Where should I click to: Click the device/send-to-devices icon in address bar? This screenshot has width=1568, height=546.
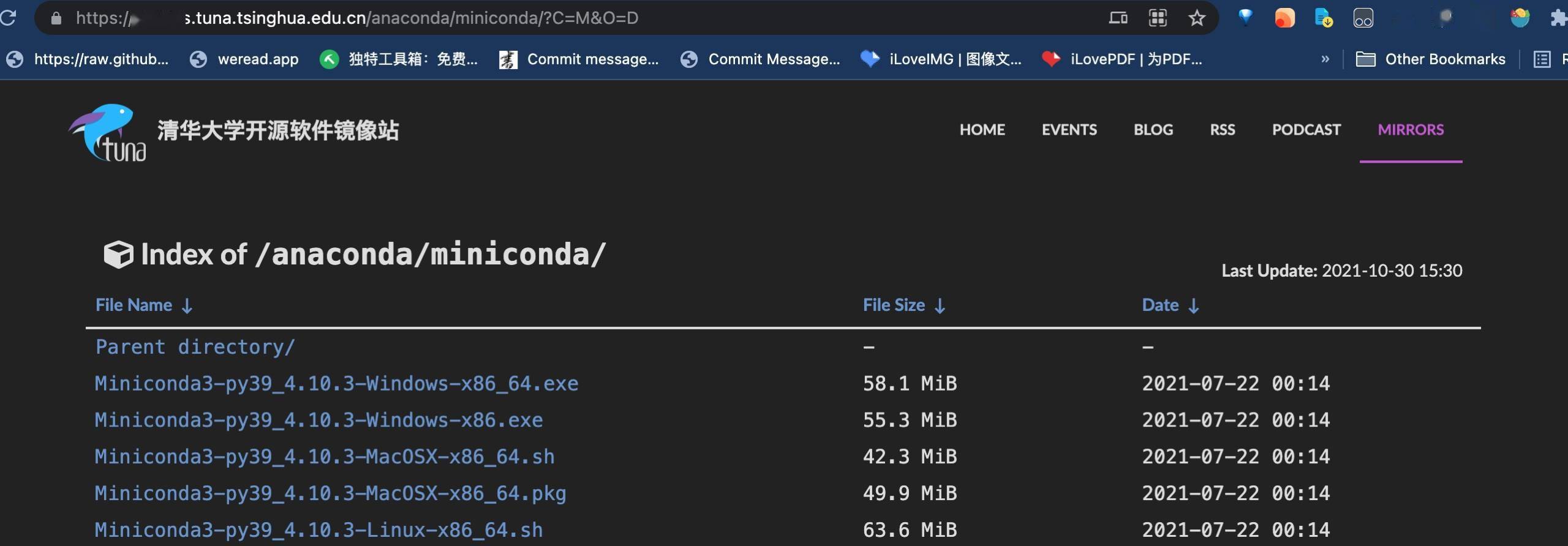pyautogui.click(x=1118, y=18)
